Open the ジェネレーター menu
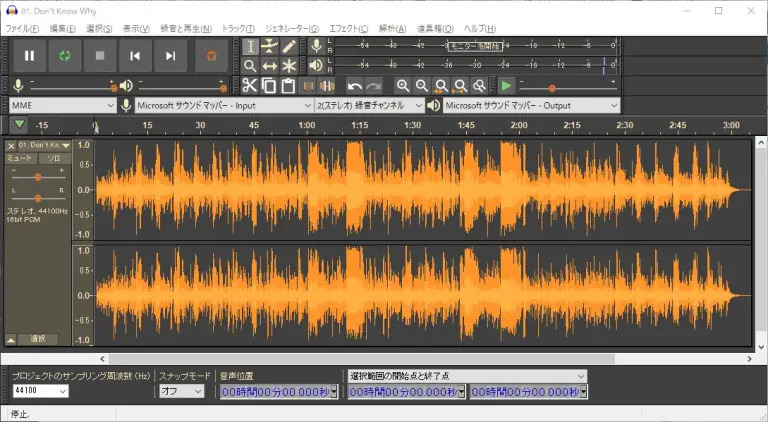768x422 pixels. pos(292,28)
